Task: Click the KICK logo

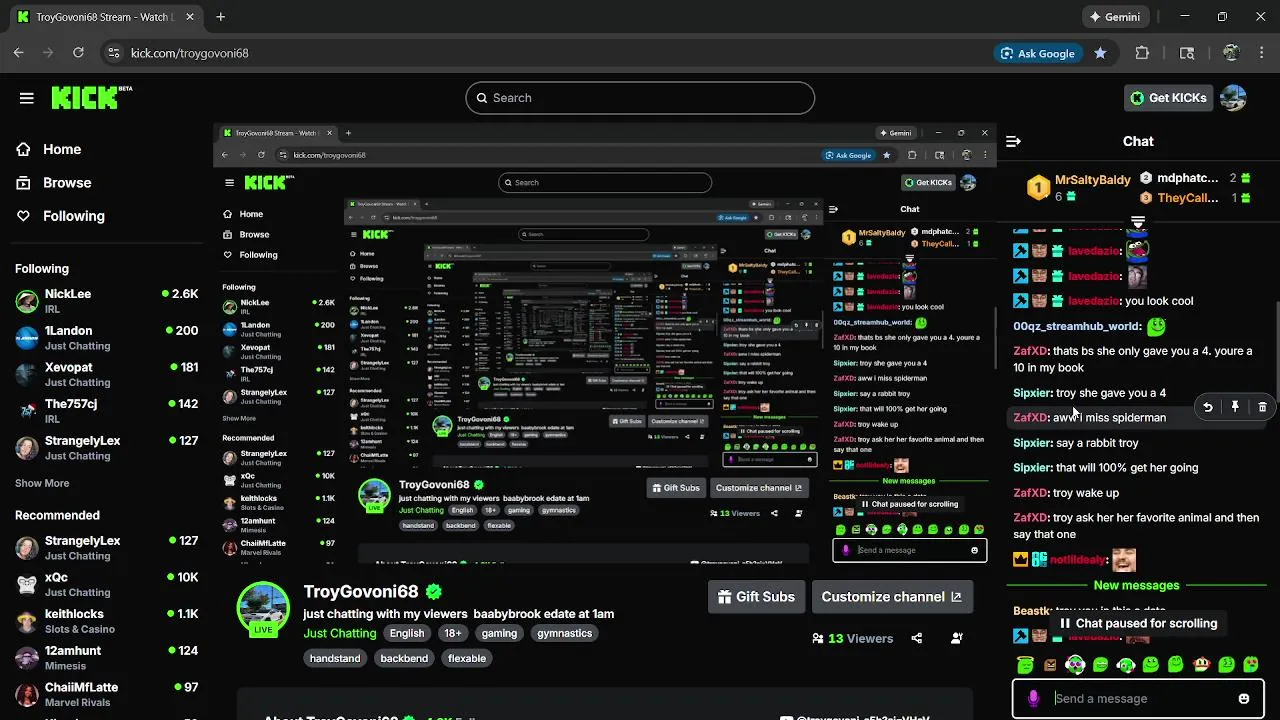Action: pyautogui.click(x=91, y=97)
